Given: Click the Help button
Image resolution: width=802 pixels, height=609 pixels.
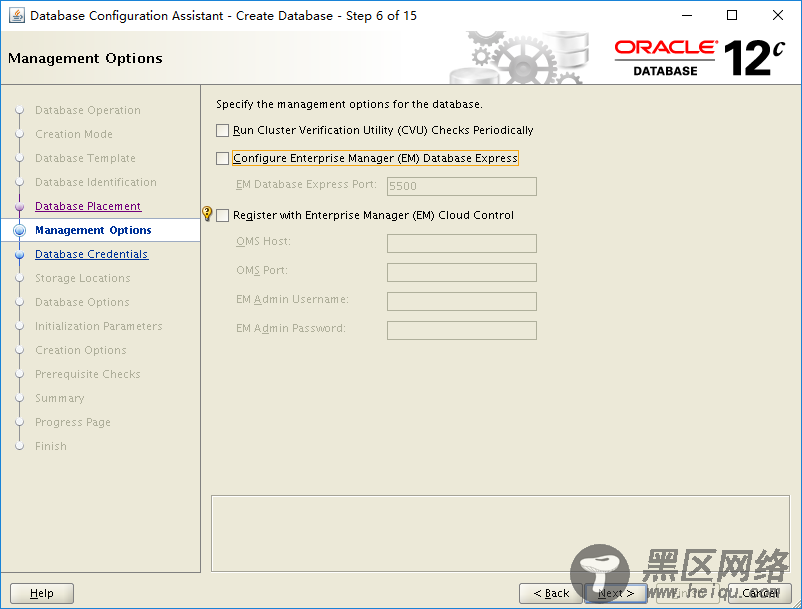Looking at the screenshot, I should click(42, 593).
